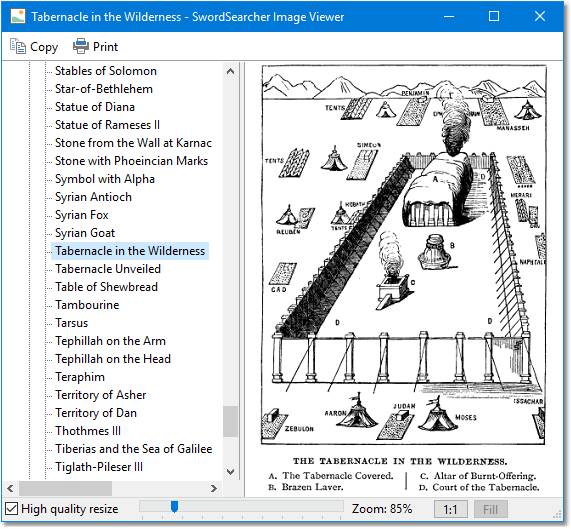
Task: Click the horizontal scroll right arrow
Action: (x=214, y=488)
